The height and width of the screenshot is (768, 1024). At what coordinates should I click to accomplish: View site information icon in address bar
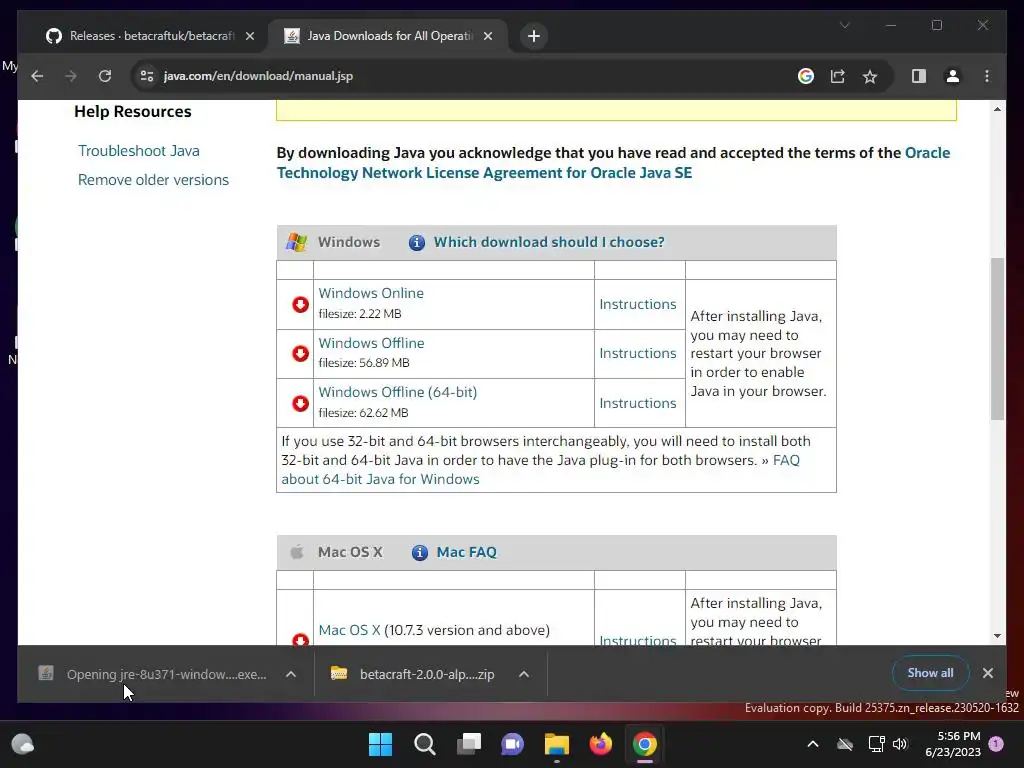(x=147, y=76)
